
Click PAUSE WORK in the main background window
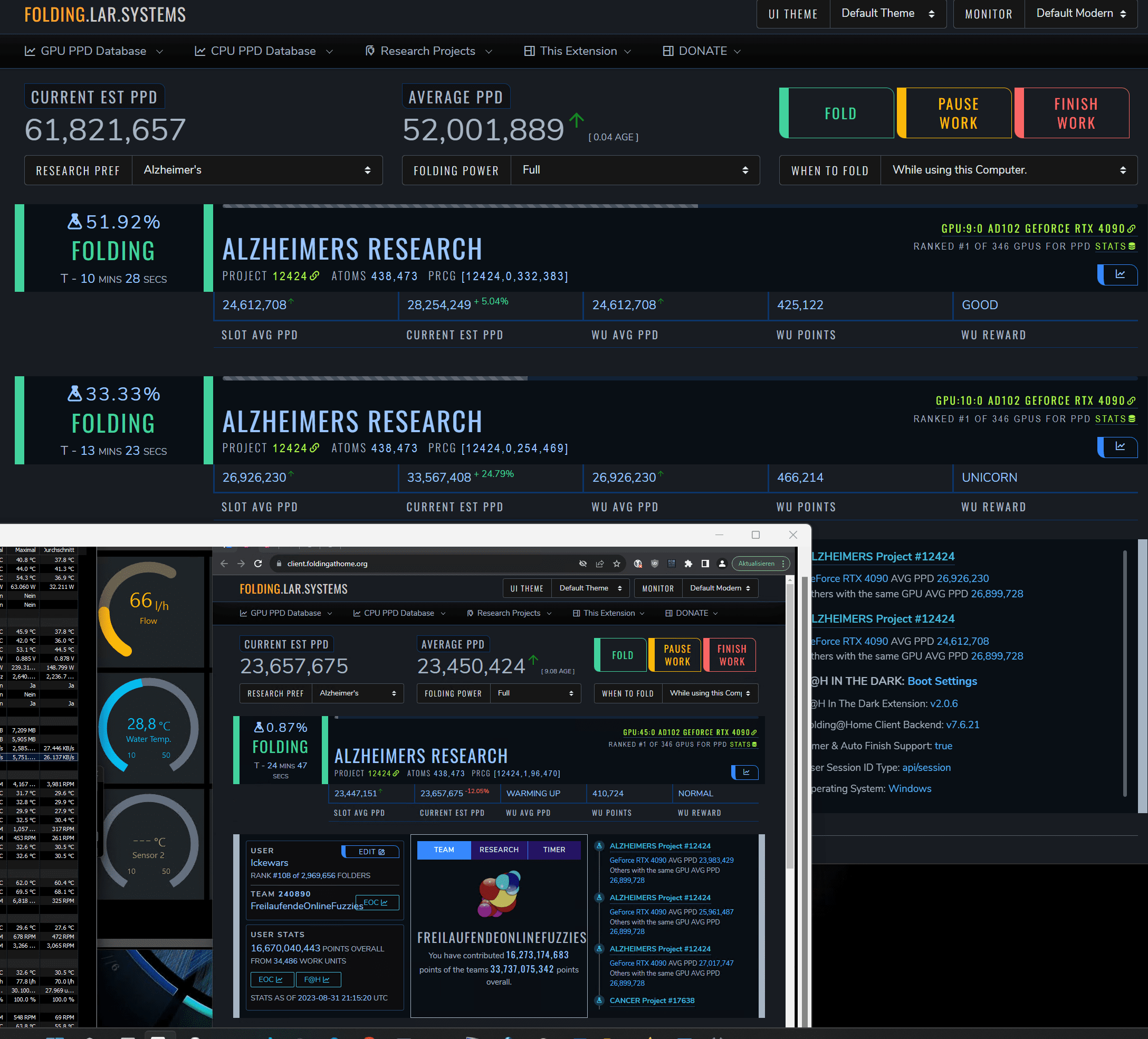click(x=954, y=113)
